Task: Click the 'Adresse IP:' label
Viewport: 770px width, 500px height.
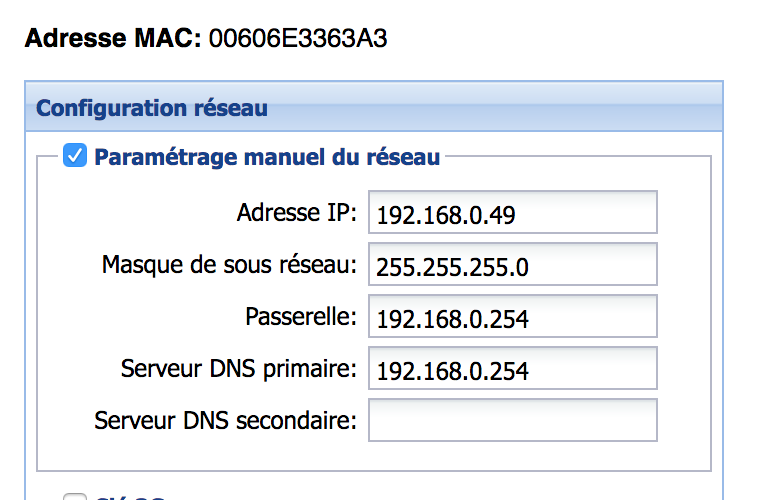Action: (297, 213)
